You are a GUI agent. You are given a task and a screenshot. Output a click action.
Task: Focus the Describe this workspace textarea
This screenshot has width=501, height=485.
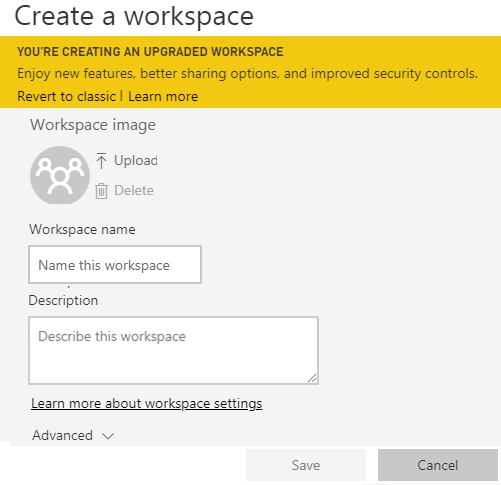[x=173, y=350]
